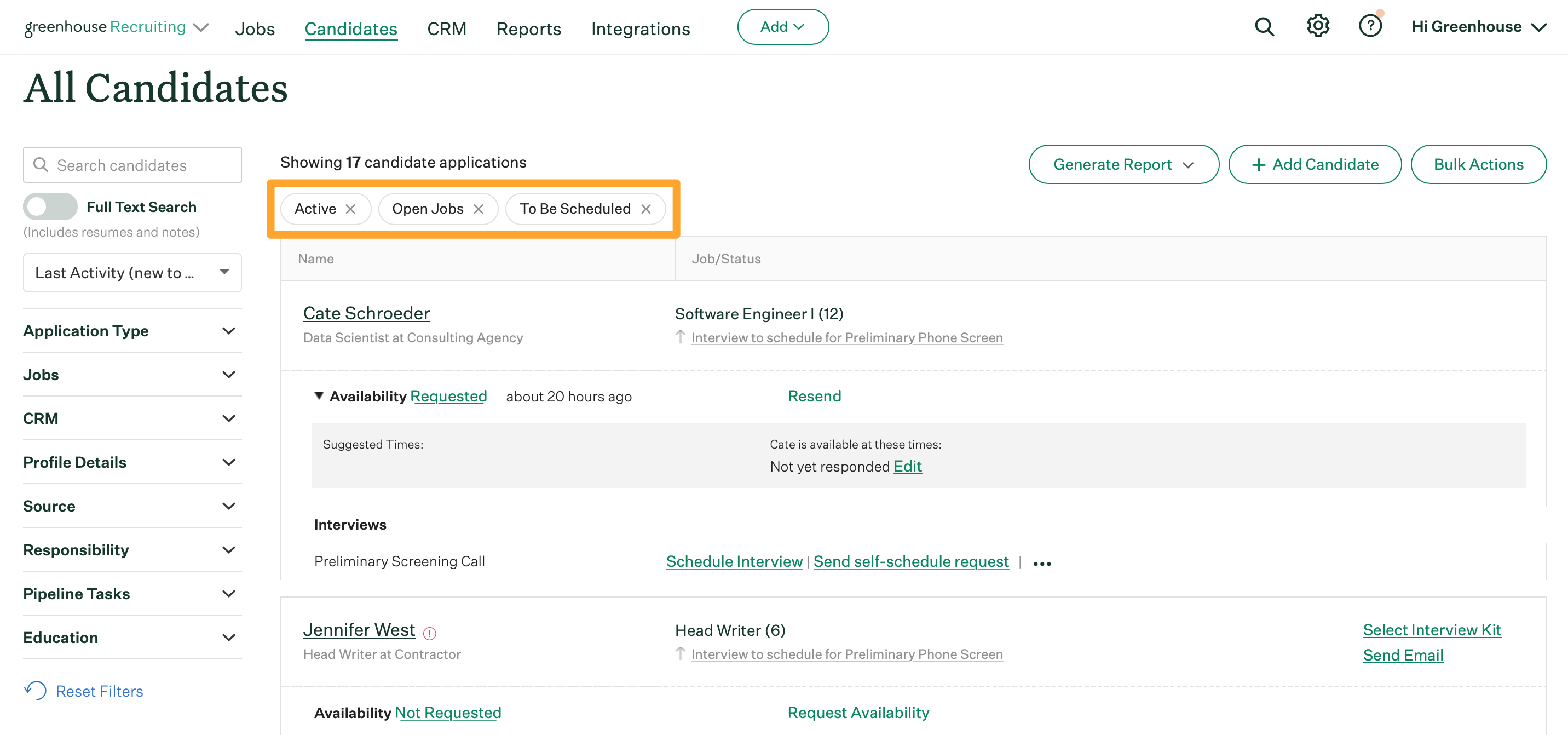The height and width of the screenshot is (735, 1568).
Task: Remove the Active filter tag
Action: tap(350, 208)
